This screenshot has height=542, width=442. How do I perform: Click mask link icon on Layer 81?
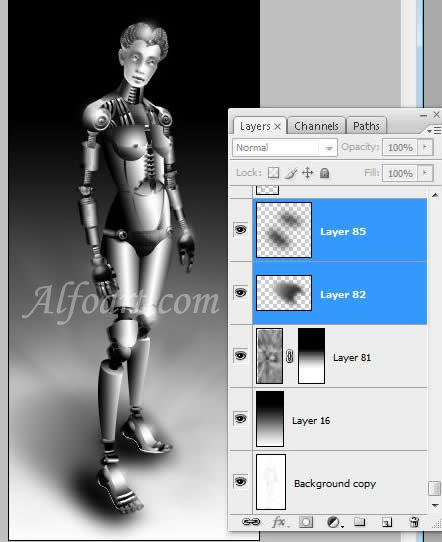click(290, 356)
